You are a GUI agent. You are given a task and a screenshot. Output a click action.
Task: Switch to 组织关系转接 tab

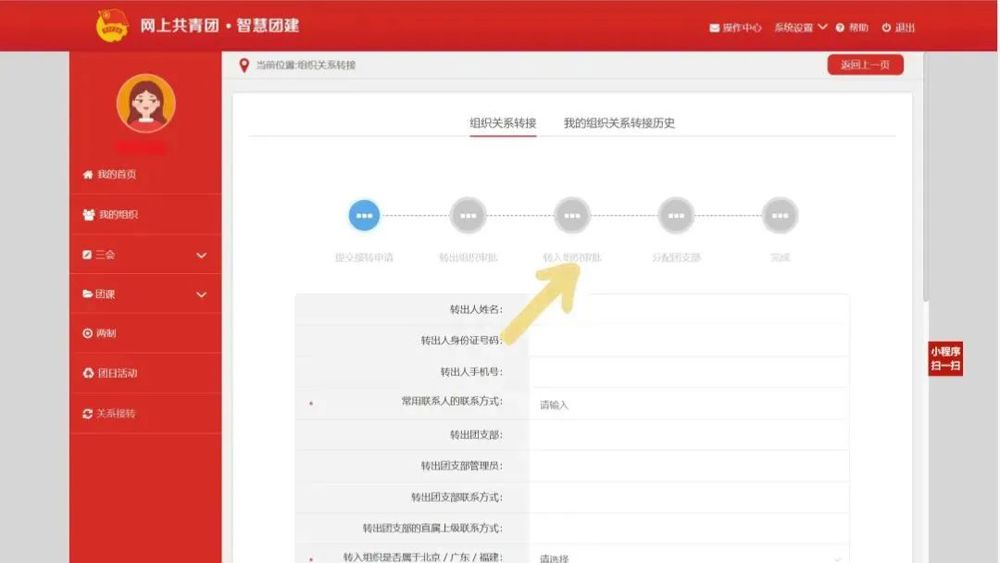(x=503, y=123)
